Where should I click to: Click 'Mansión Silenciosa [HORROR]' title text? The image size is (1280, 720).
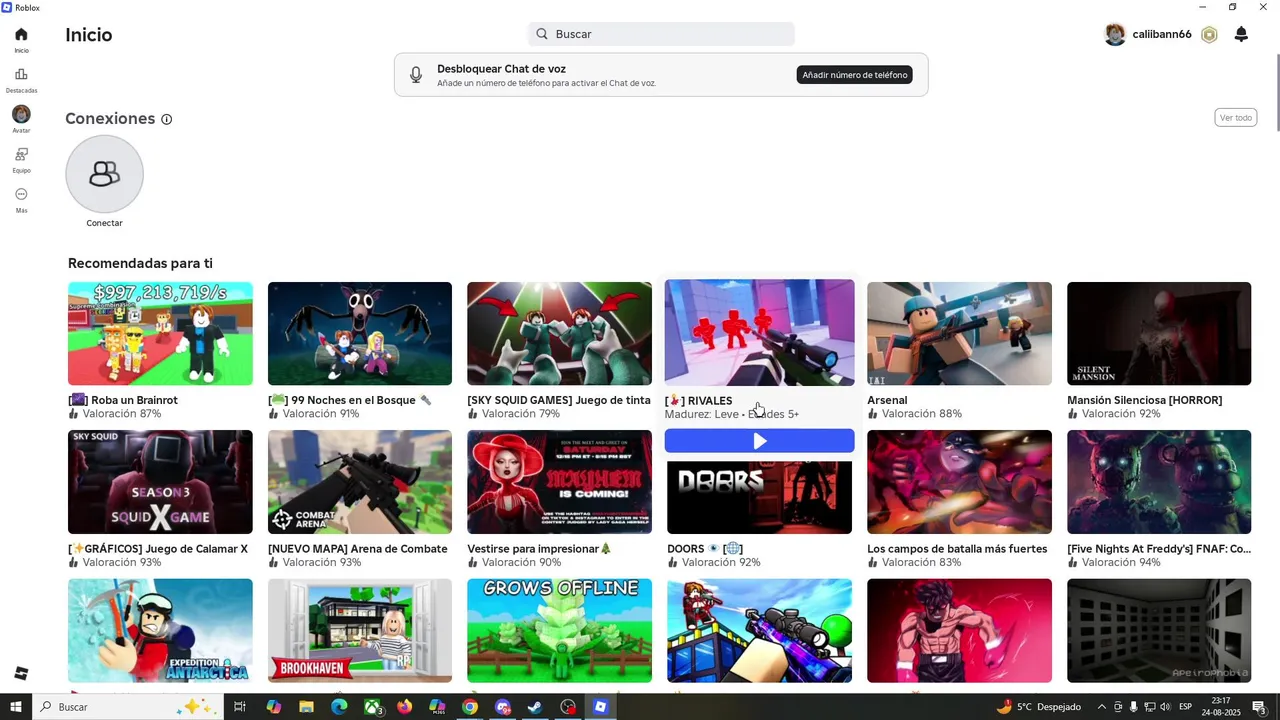click(x=1144, y=400)
